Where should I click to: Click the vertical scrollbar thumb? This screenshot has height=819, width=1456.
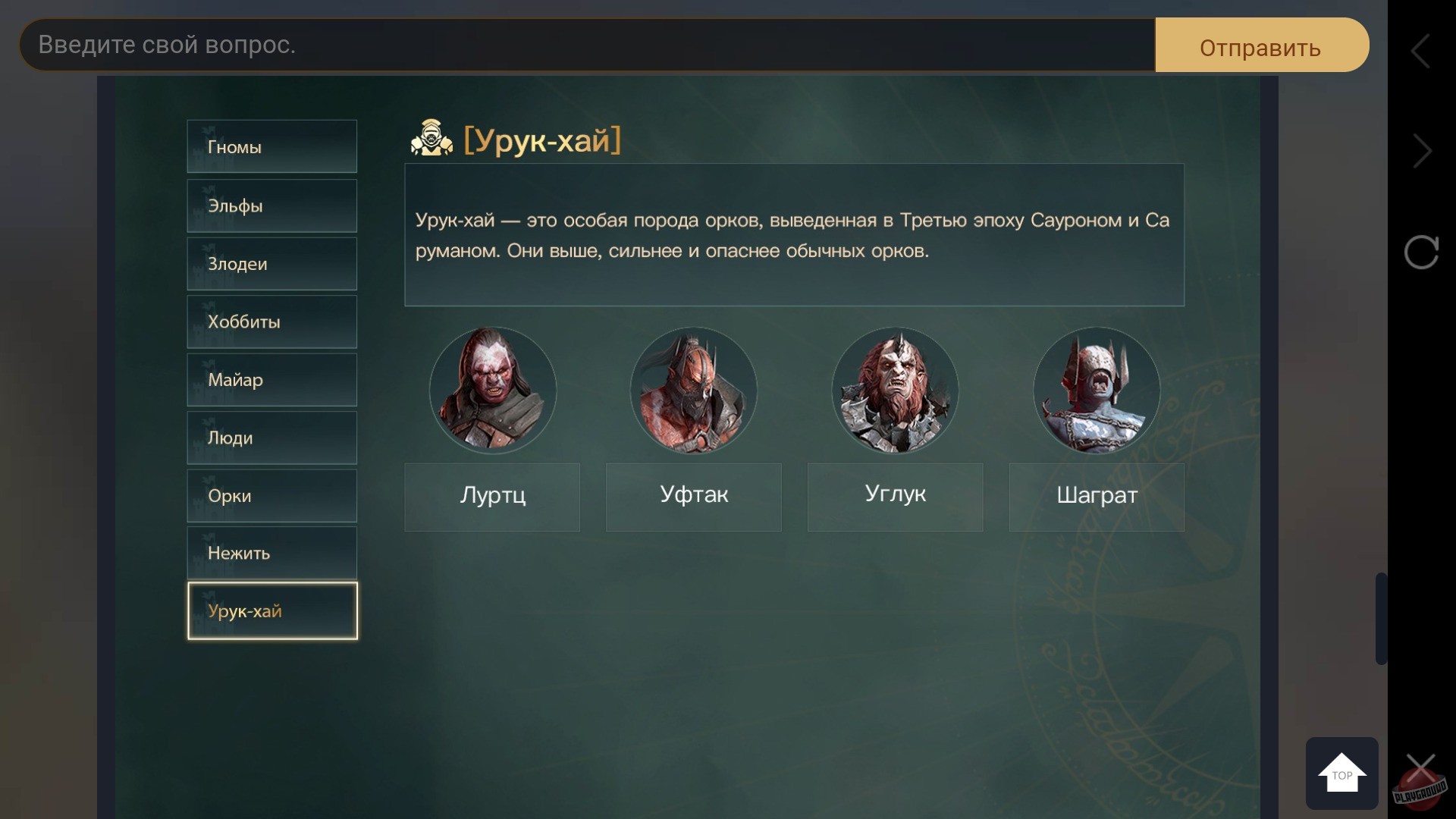coord(1382,619)
